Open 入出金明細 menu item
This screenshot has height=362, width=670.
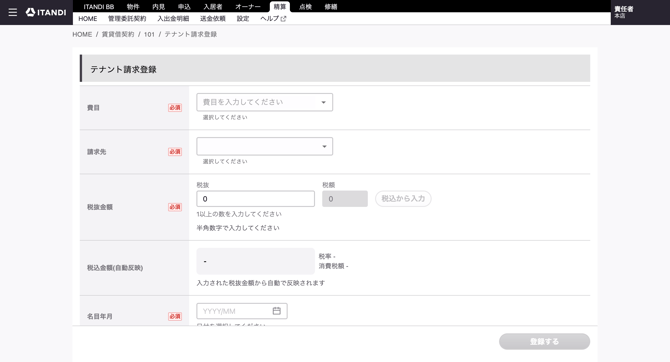[173, 19]
